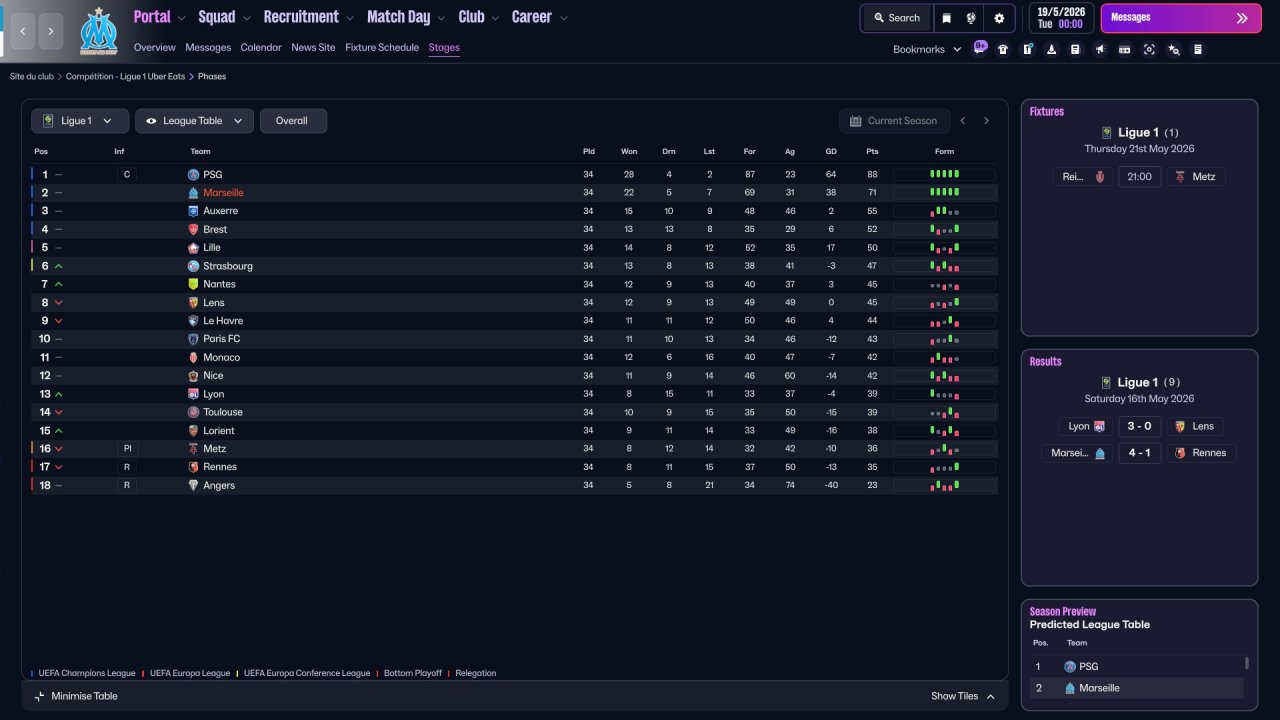This screenshot has height=720, width=1280.
Task: Open the bookmark icon beside Search
Action: pos(946,18)
